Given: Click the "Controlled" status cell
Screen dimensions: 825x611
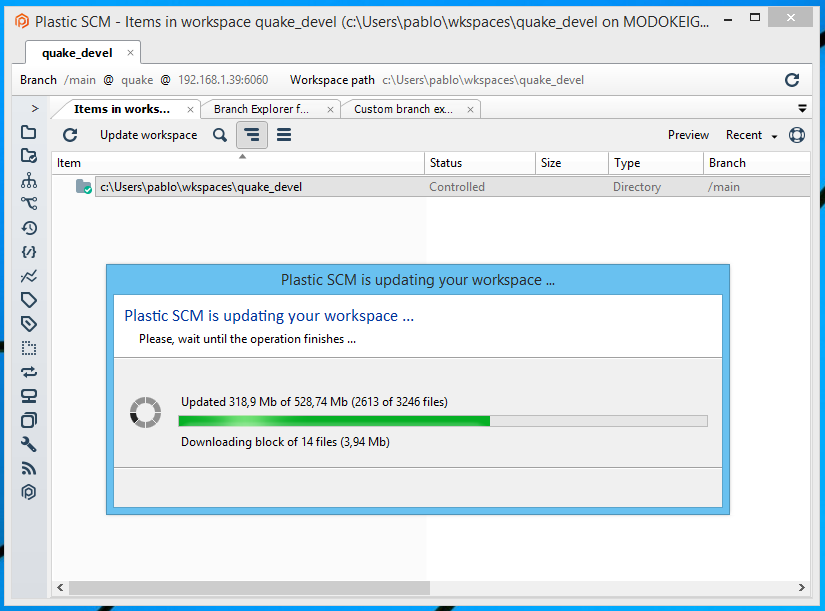Looking at the screenshot, I should point(457,187).
